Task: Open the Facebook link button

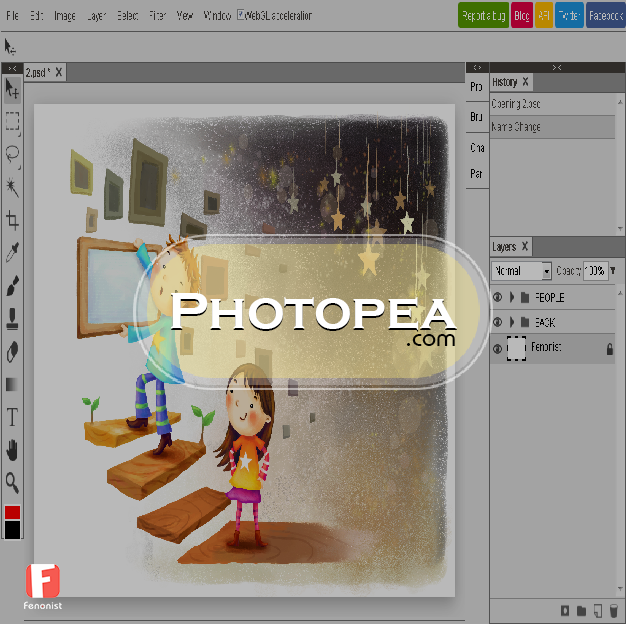Action: [606, 15]
